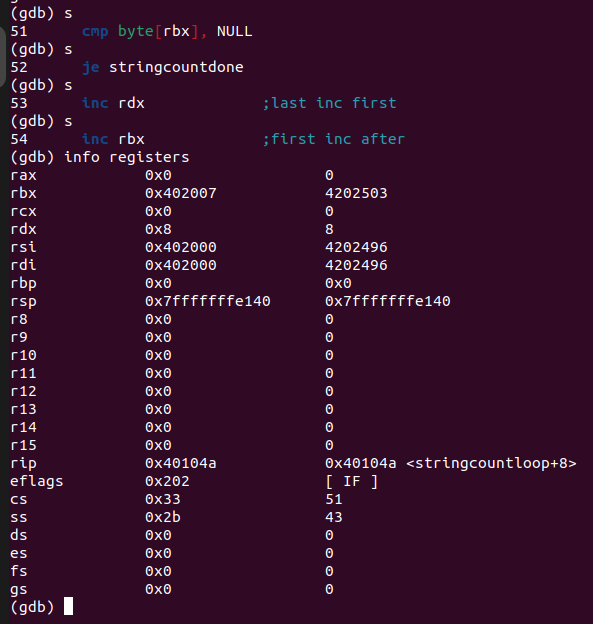The height and width of the screenshot is (624, 593).
Task: Click the rdx decimal value 8
Action: (x=329, y=229)
